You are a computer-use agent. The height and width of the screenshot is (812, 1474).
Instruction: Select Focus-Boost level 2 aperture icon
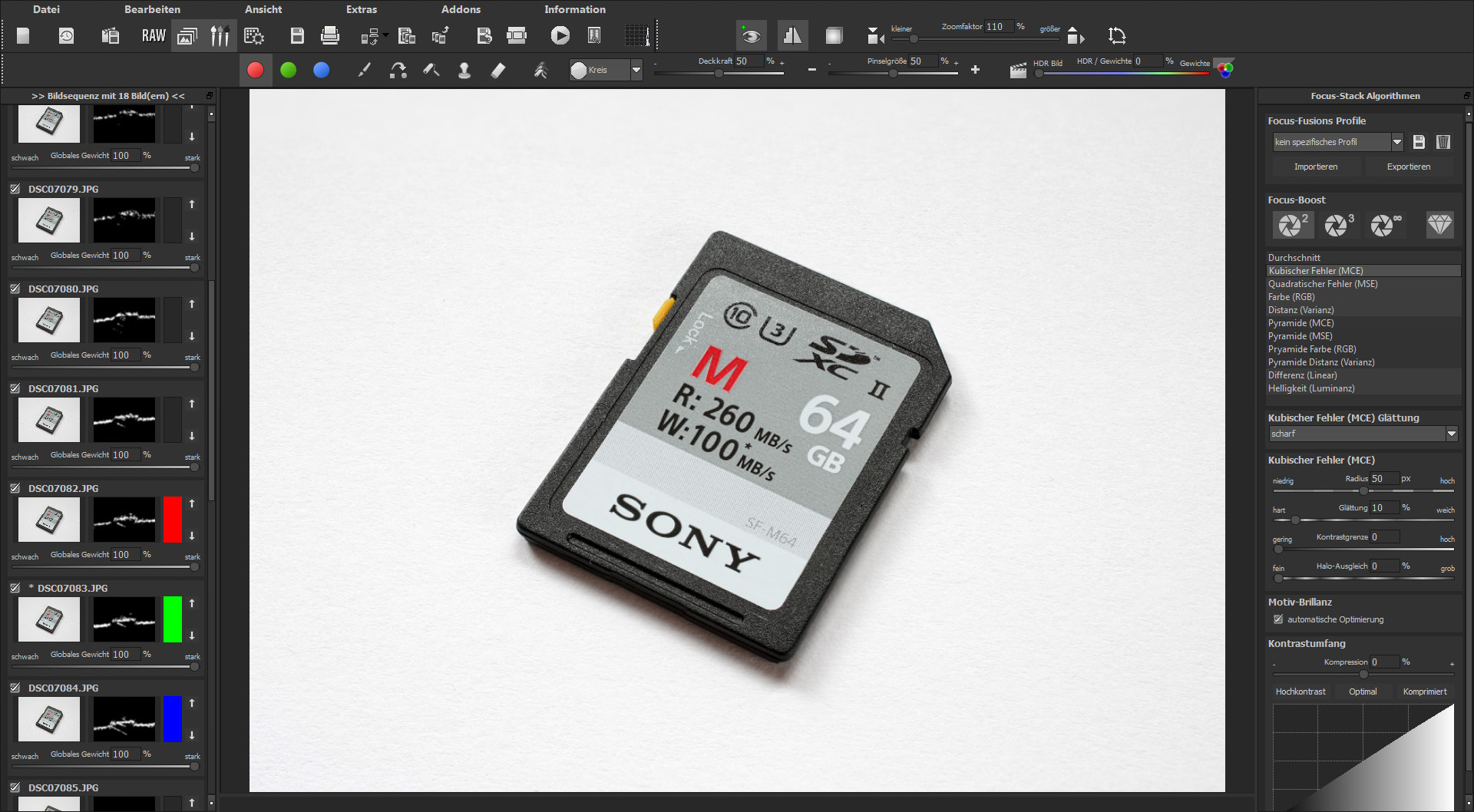[x=1292, y=225]
